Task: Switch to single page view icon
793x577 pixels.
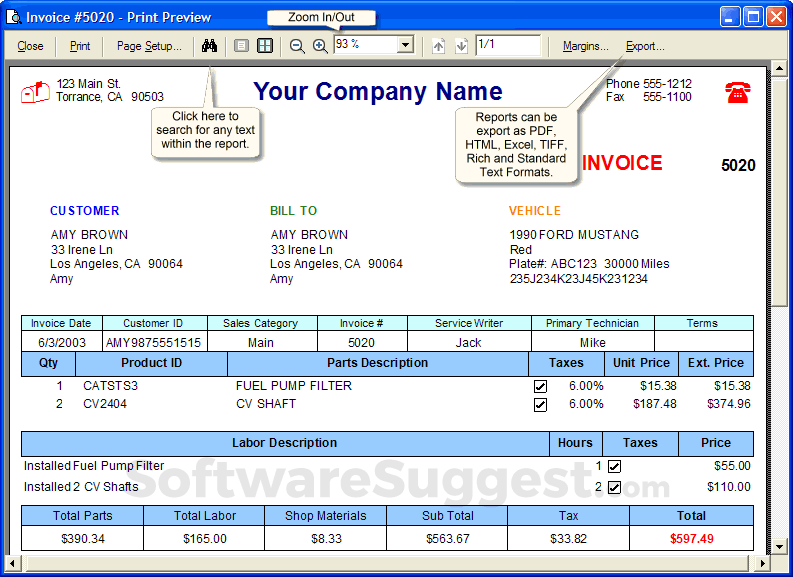Action: tap(241, 46)
